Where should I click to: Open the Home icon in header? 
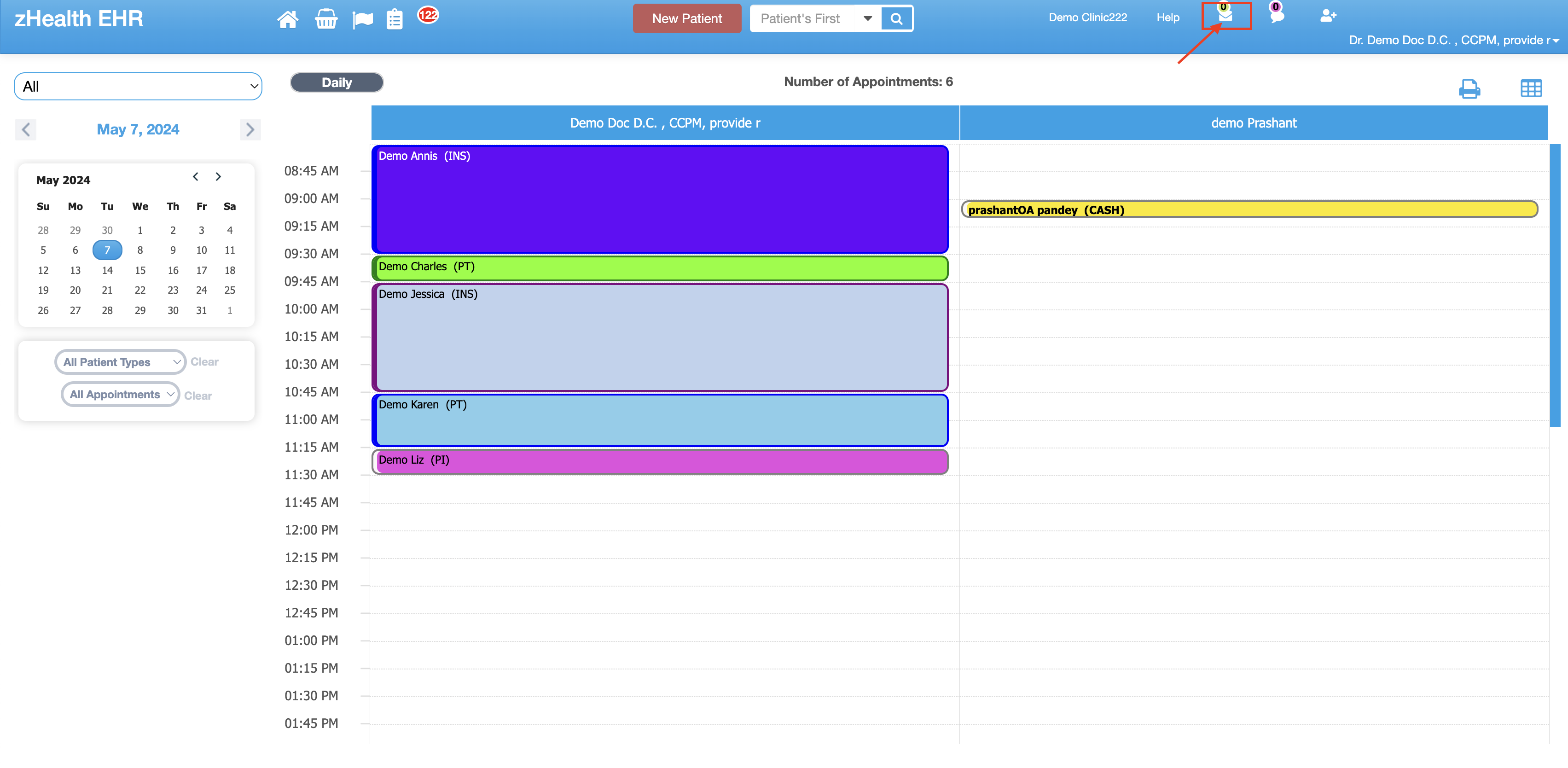click(287, 19)
